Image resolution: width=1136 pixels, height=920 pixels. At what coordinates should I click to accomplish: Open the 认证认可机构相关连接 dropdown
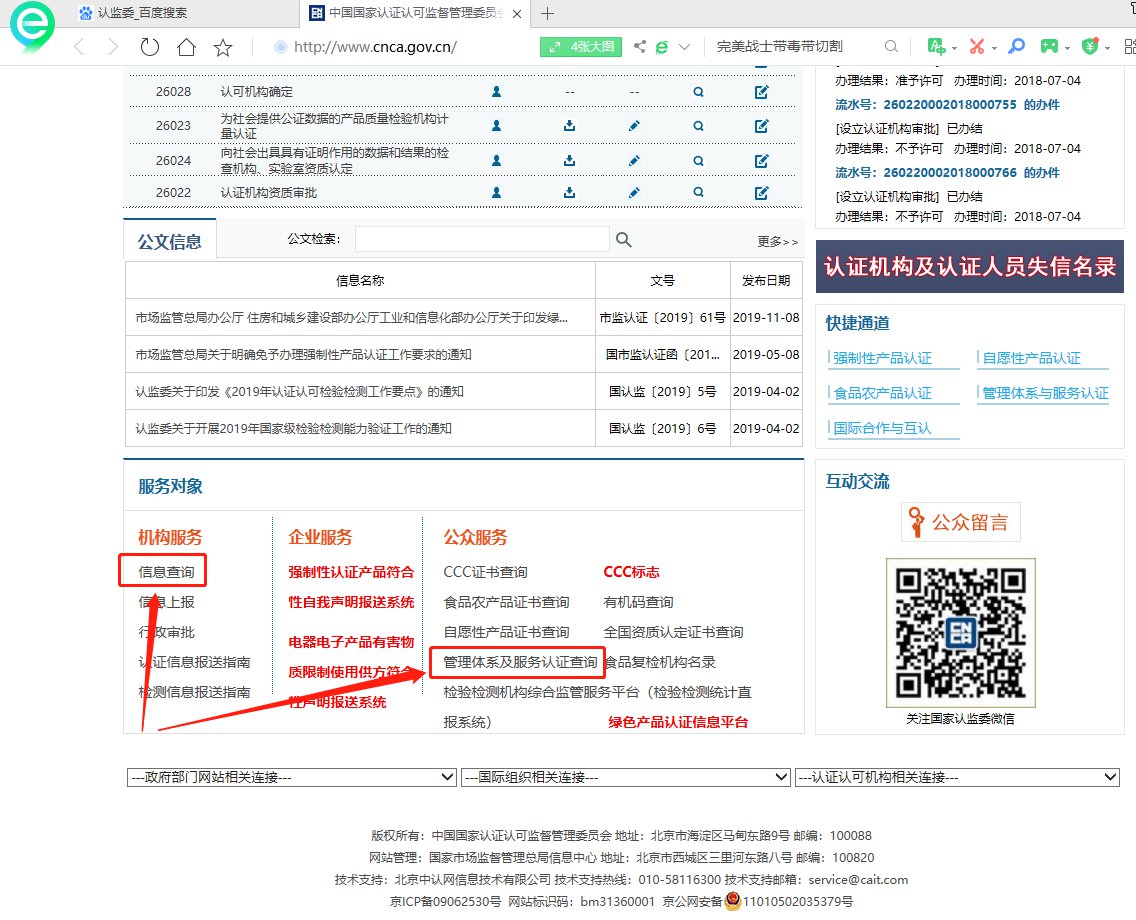957,777
